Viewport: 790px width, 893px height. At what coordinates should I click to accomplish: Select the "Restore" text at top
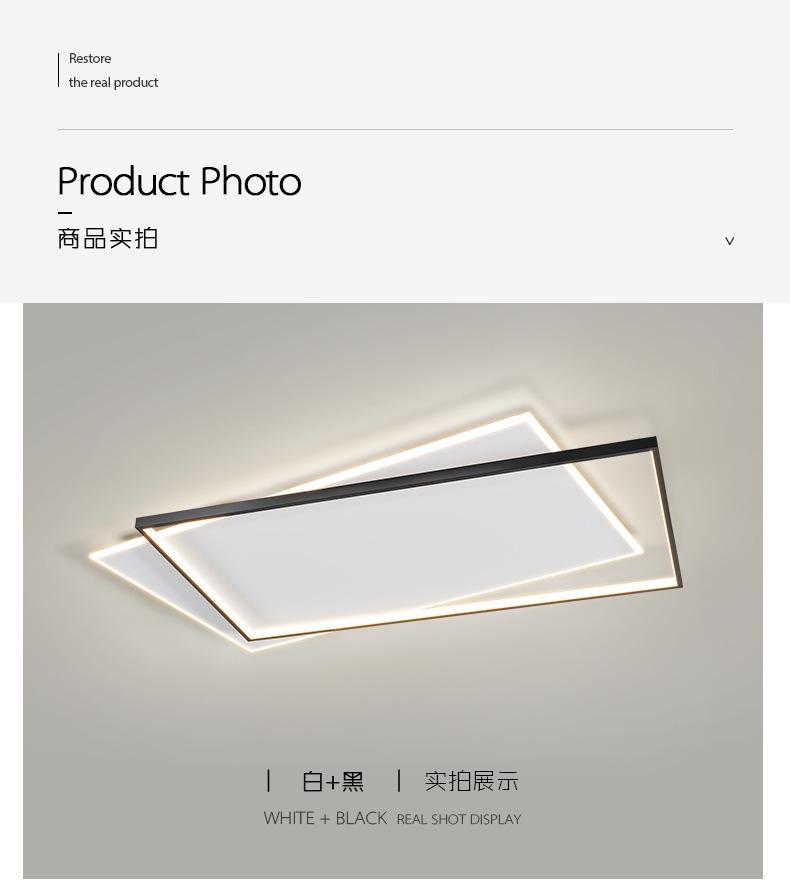tap(90, 59)
